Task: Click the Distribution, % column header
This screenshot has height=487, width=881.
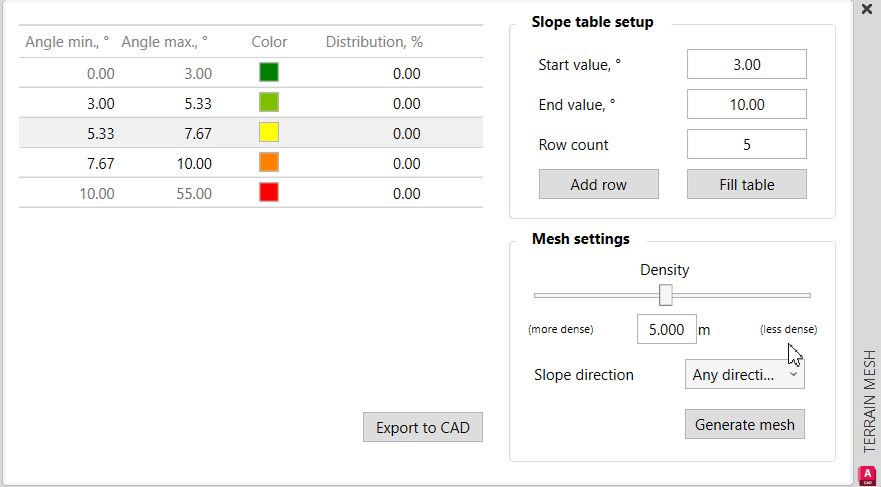Action: [x=374, y=42]
